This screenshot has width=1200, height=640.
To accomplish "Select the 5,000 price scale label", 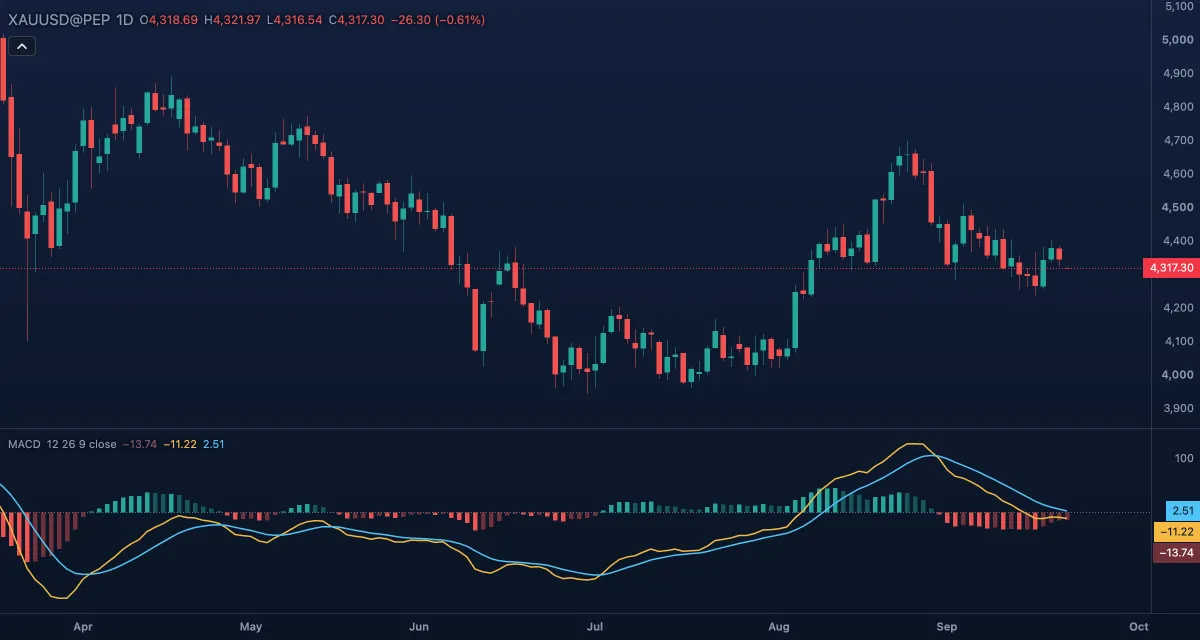I will pyautogui.click(x=1179, y=40).
